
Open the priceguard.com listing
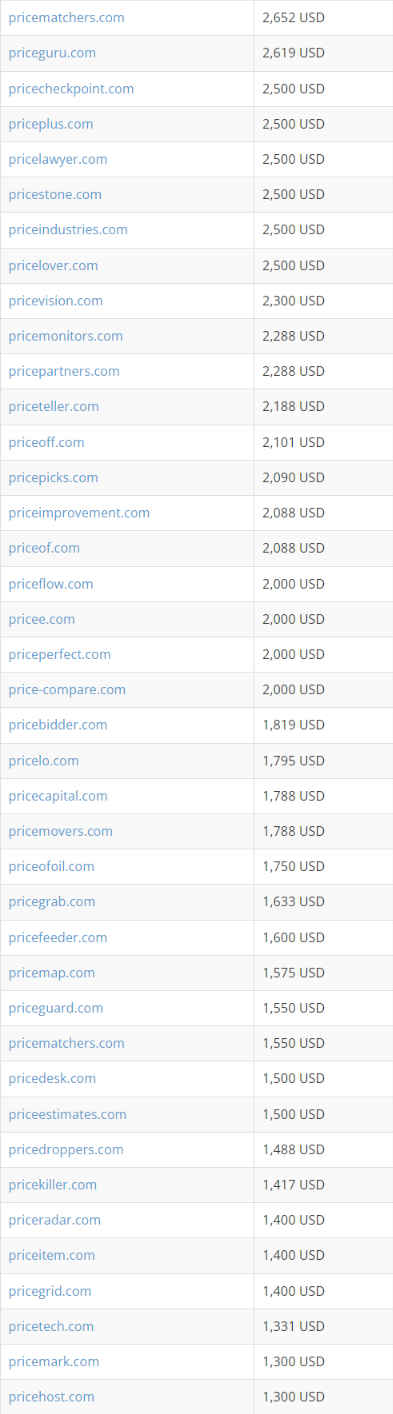(56, 1008)
